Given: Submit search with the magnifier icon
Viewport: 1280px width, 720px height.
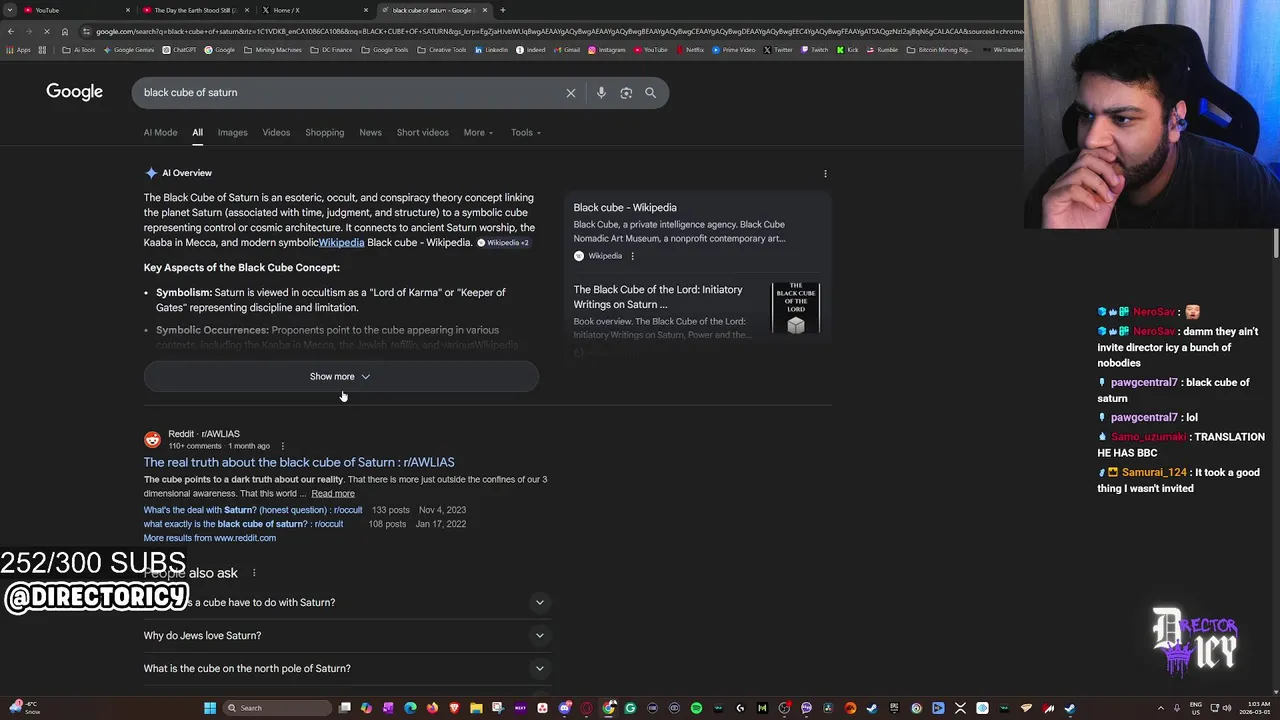Looking at the screenshot, I should (650, 93).
